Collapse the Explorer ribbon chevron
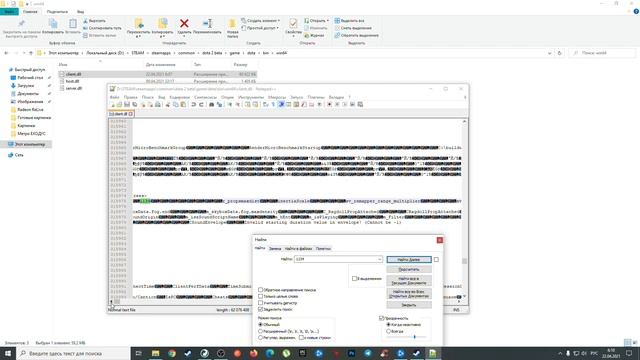This screenshot has height=360, width=640. (629, 11)
